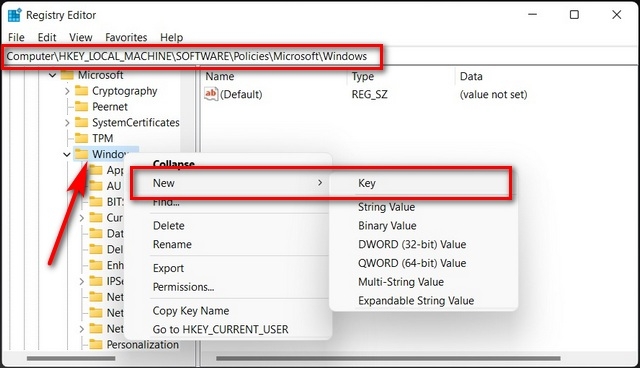The width and height of the screenshot is (640, 368).
Task: Click the Microsoft folder icon in tree
Action: [x=67, y=75]
